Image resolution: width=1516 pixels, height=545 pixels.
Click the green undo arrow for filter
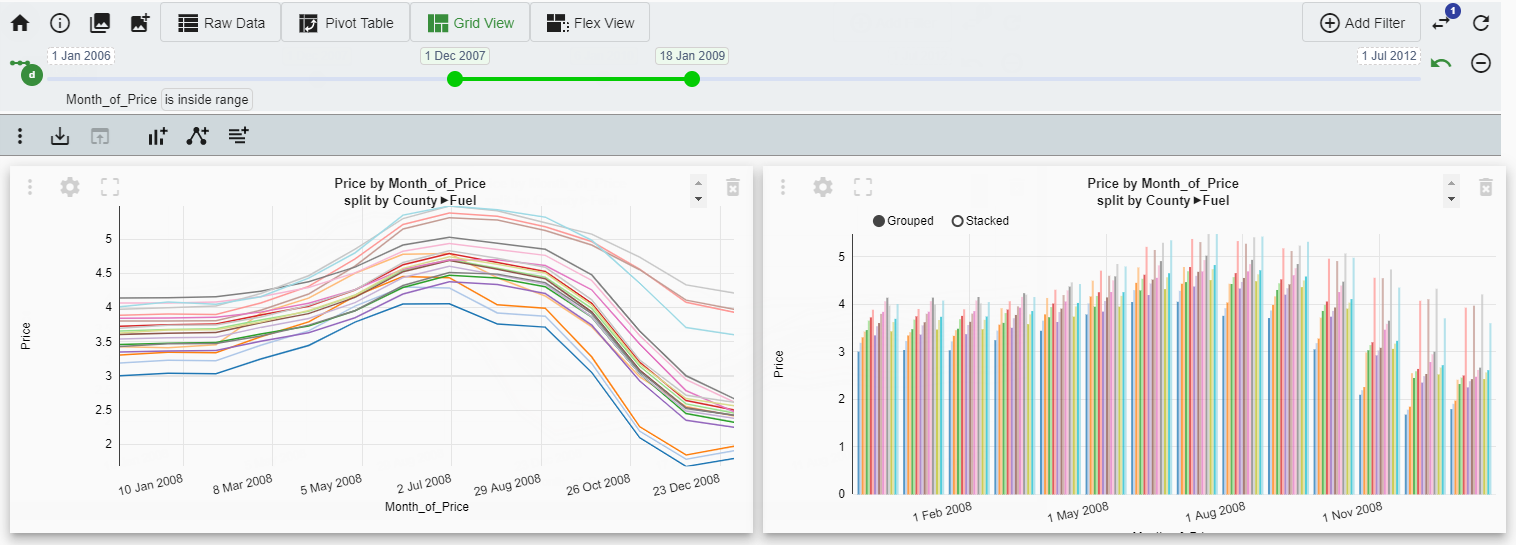pos(1441,63)
